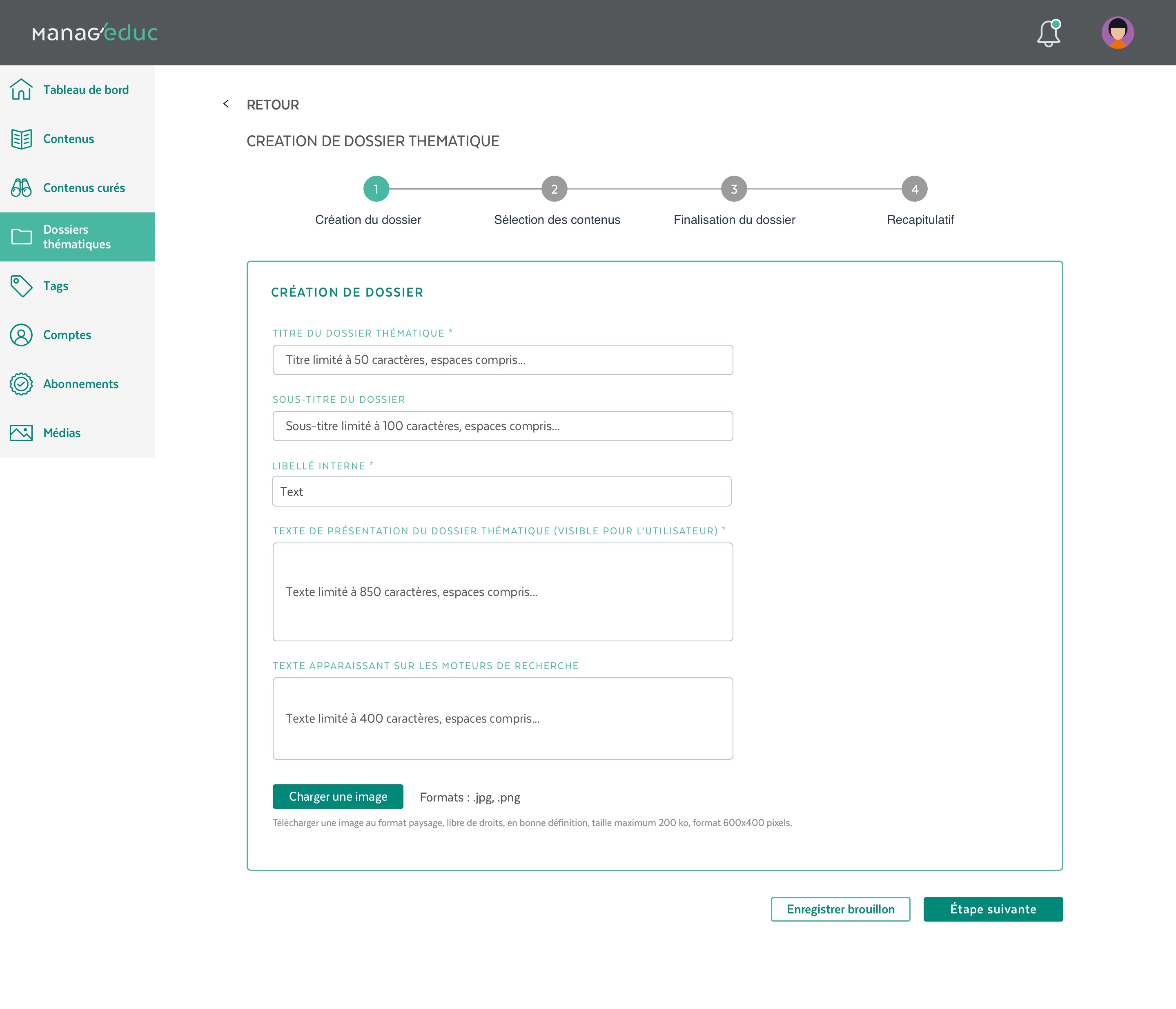This screenshot has height=1009, width=1176.
Task: Open the Tags section
Action: (x=78, y=286)
